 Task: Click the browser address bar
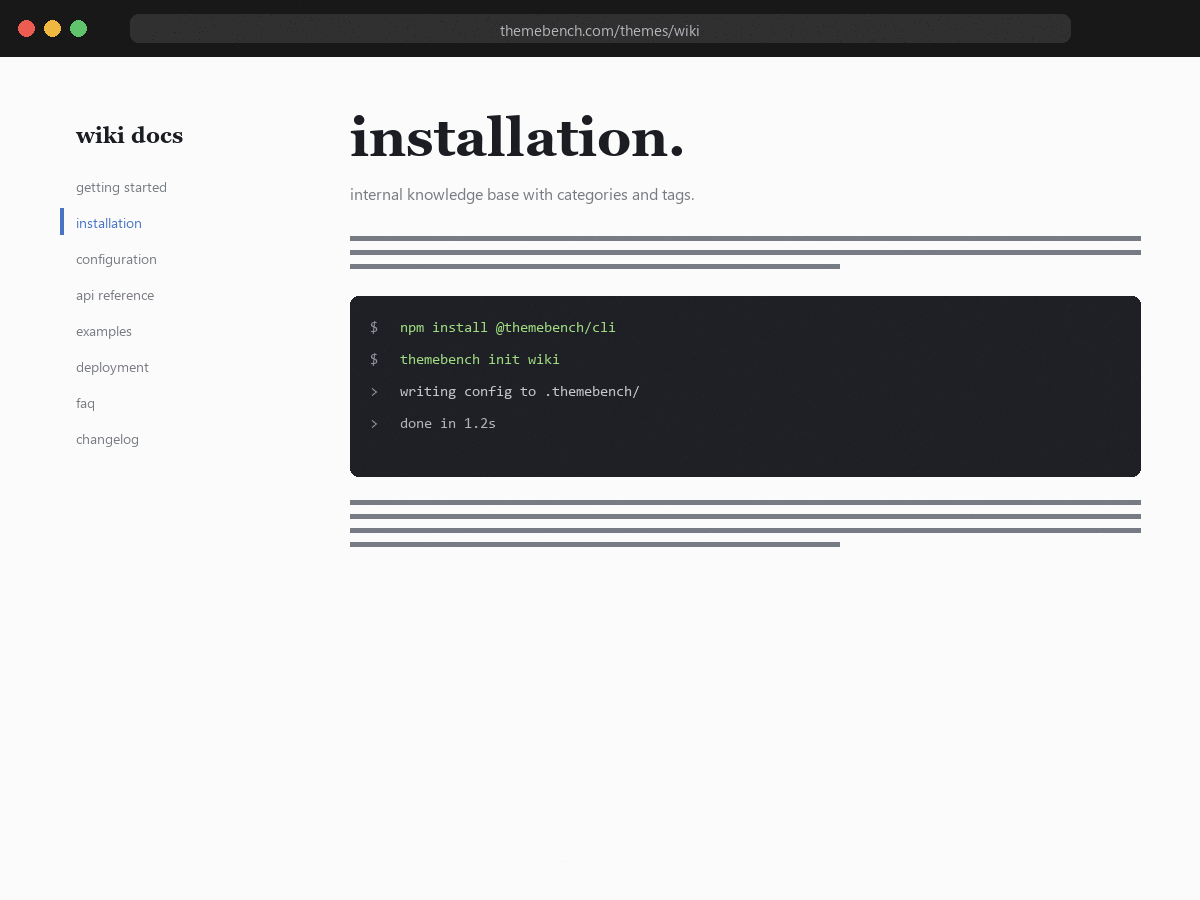tap(600, 29)
